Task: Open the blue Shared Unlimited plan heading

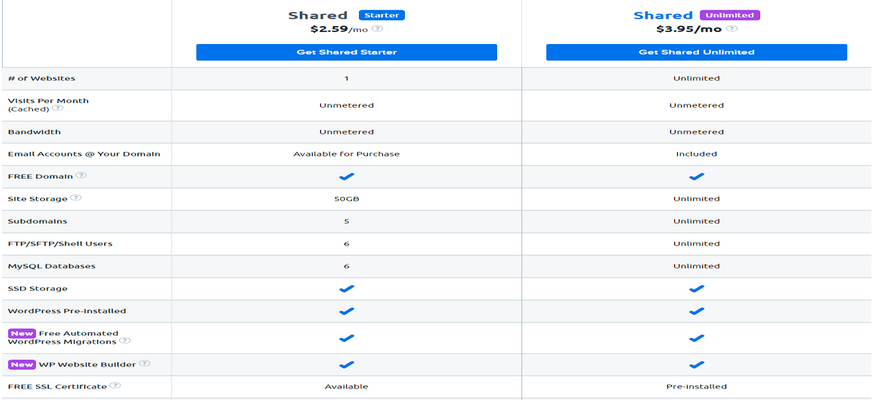Action: [x=663, y=15]
